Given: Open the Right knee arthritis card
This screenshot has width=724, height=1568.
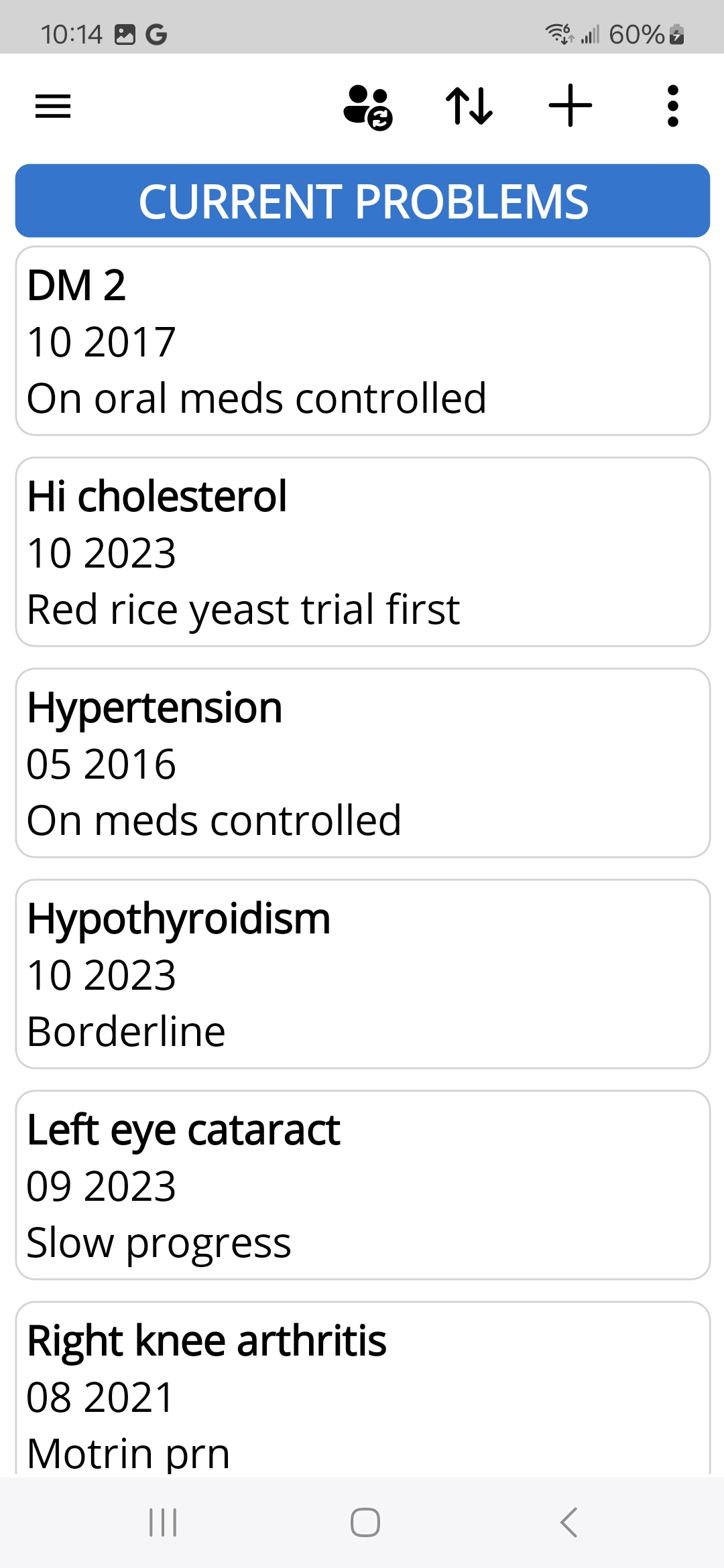Looking at the screenshot, I should click(x=362, y=1390).
